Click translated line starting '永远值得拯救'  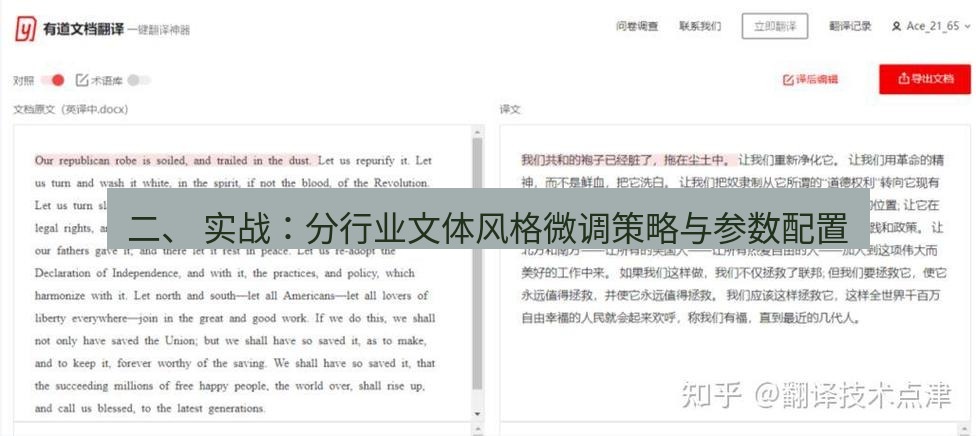click(730, 295)
